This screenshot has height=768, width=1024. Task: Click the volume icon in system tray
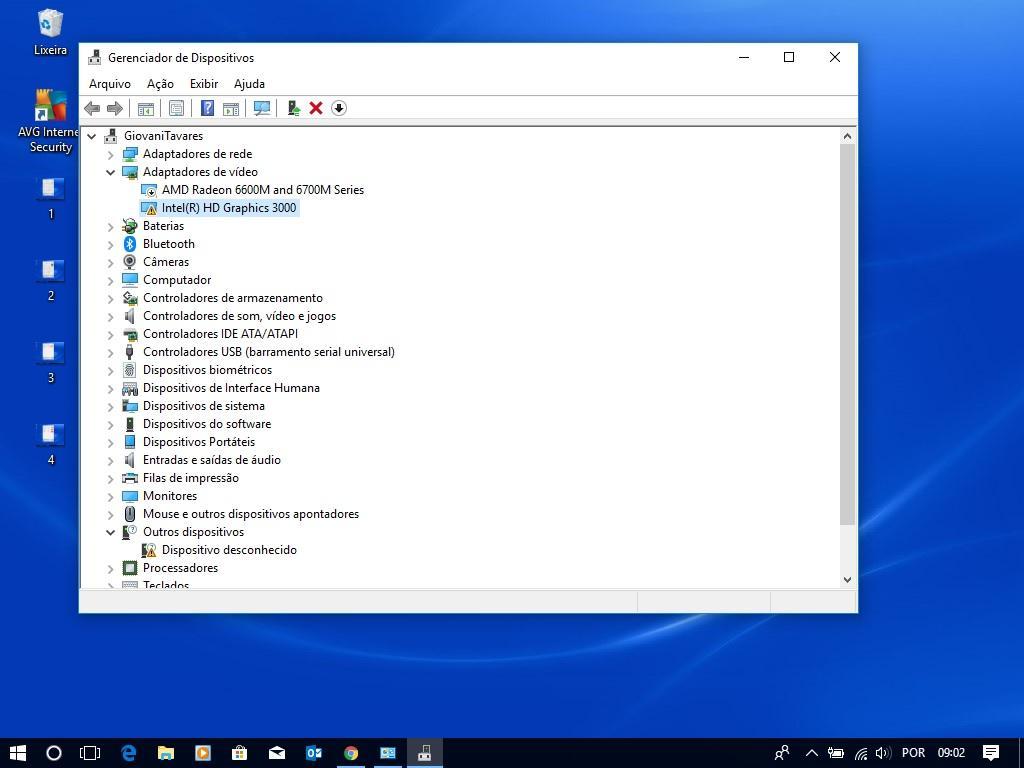click(x=883, y=753)
